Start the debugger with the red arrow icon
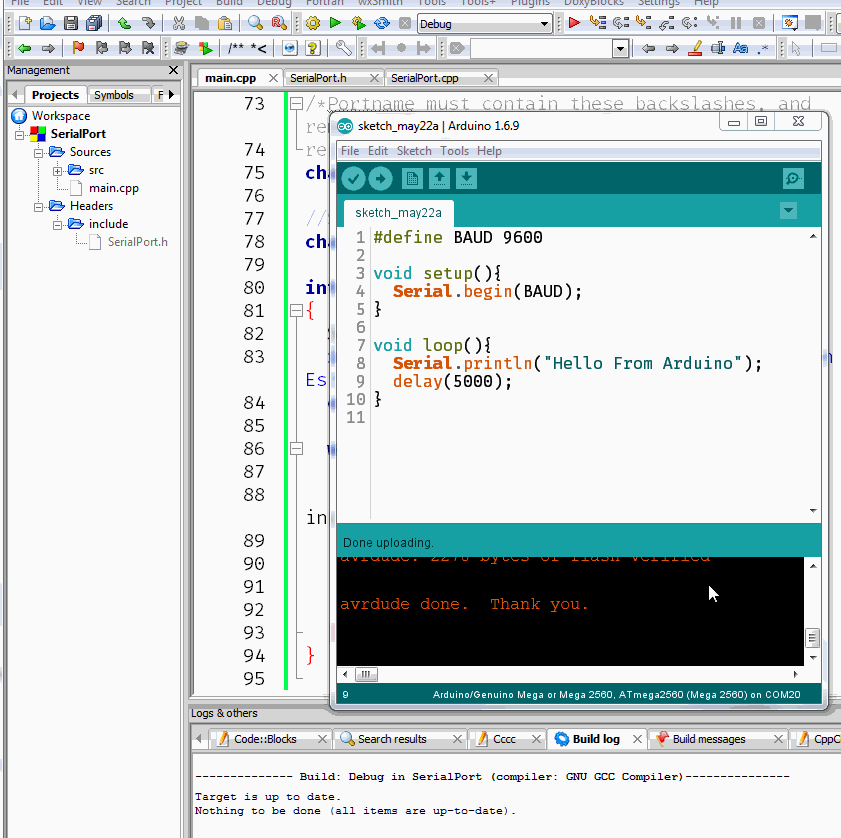This screenshot has width=841, height=838. click(x=574, y=22)
